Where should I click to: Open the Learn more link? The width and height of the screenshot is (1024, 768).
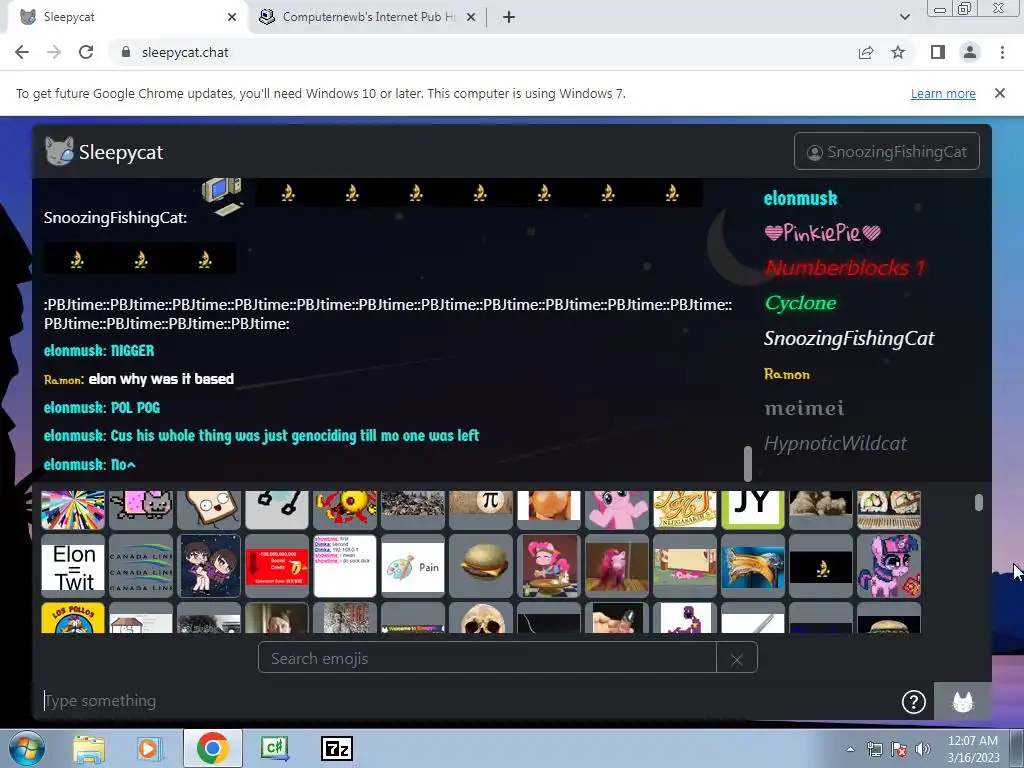[943, 93]
